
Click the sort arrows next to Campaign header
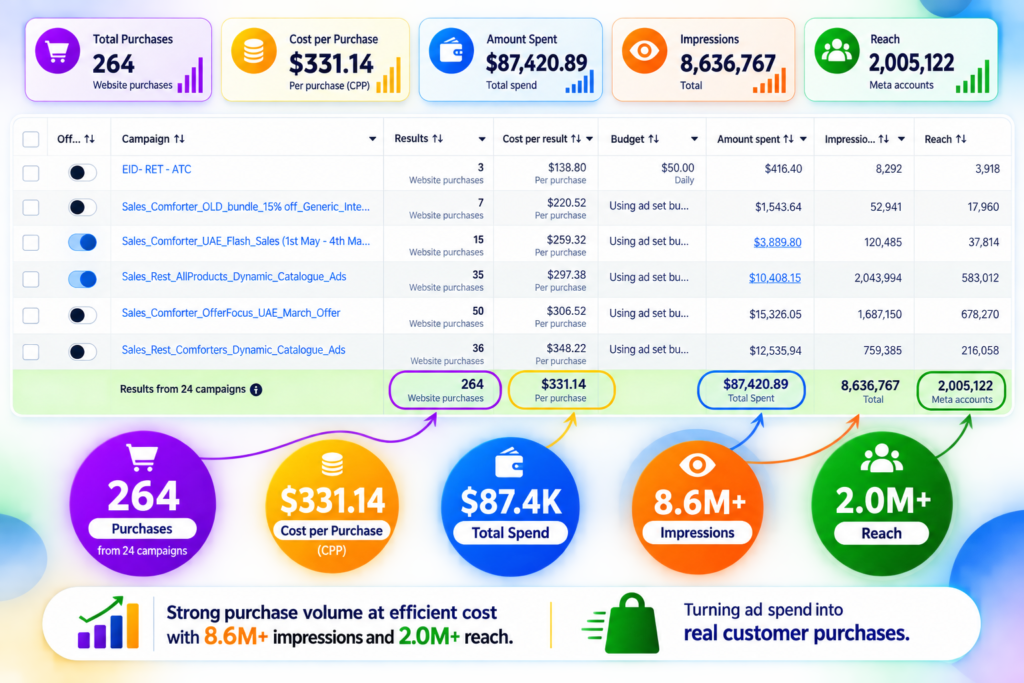tap(180, 139)
